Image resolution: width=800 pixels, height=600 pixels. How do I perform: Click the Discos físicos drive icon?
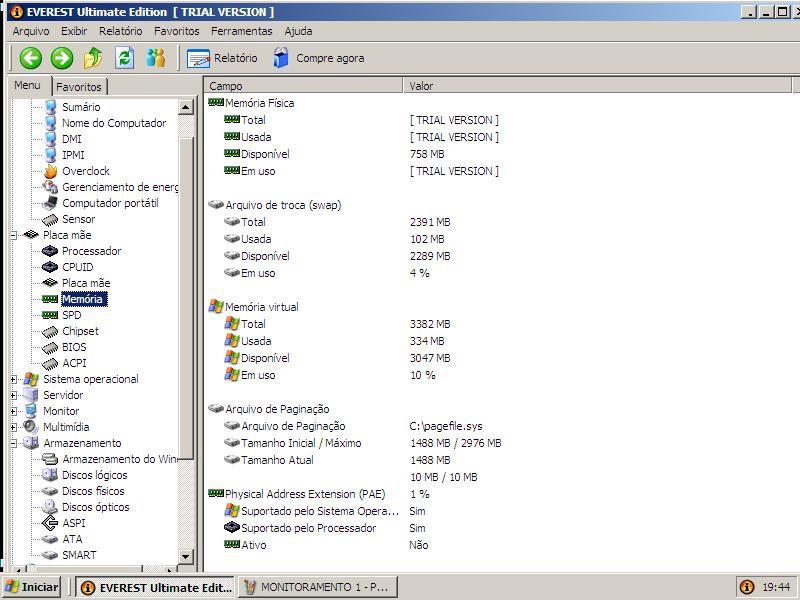(x=50, y=491)
